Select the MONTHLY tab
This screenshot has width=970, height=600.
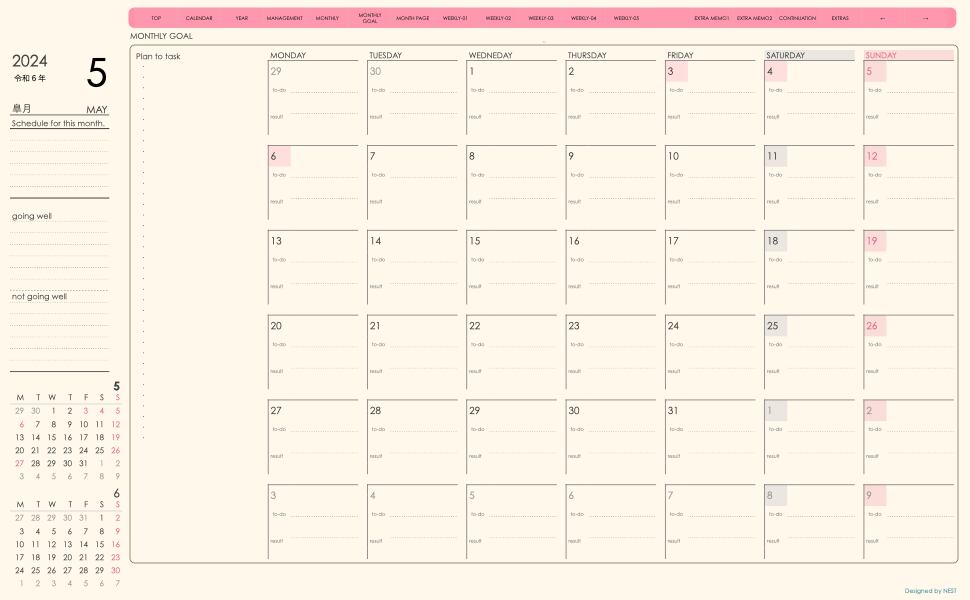(x=327, y=19)
